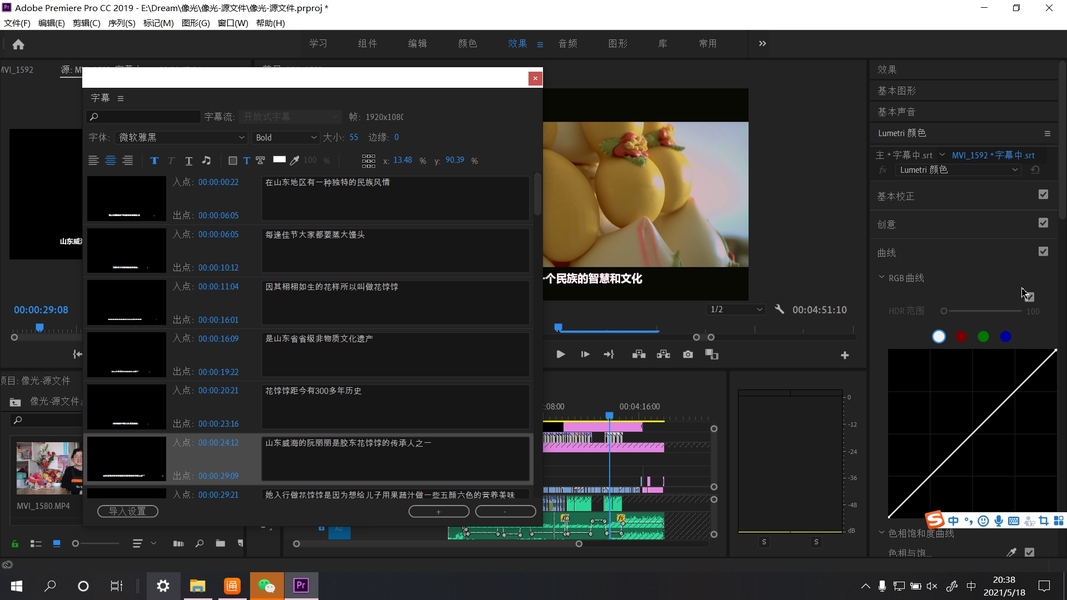
Task: Create a new bin in project panel
Action: (x=220, y=544)
